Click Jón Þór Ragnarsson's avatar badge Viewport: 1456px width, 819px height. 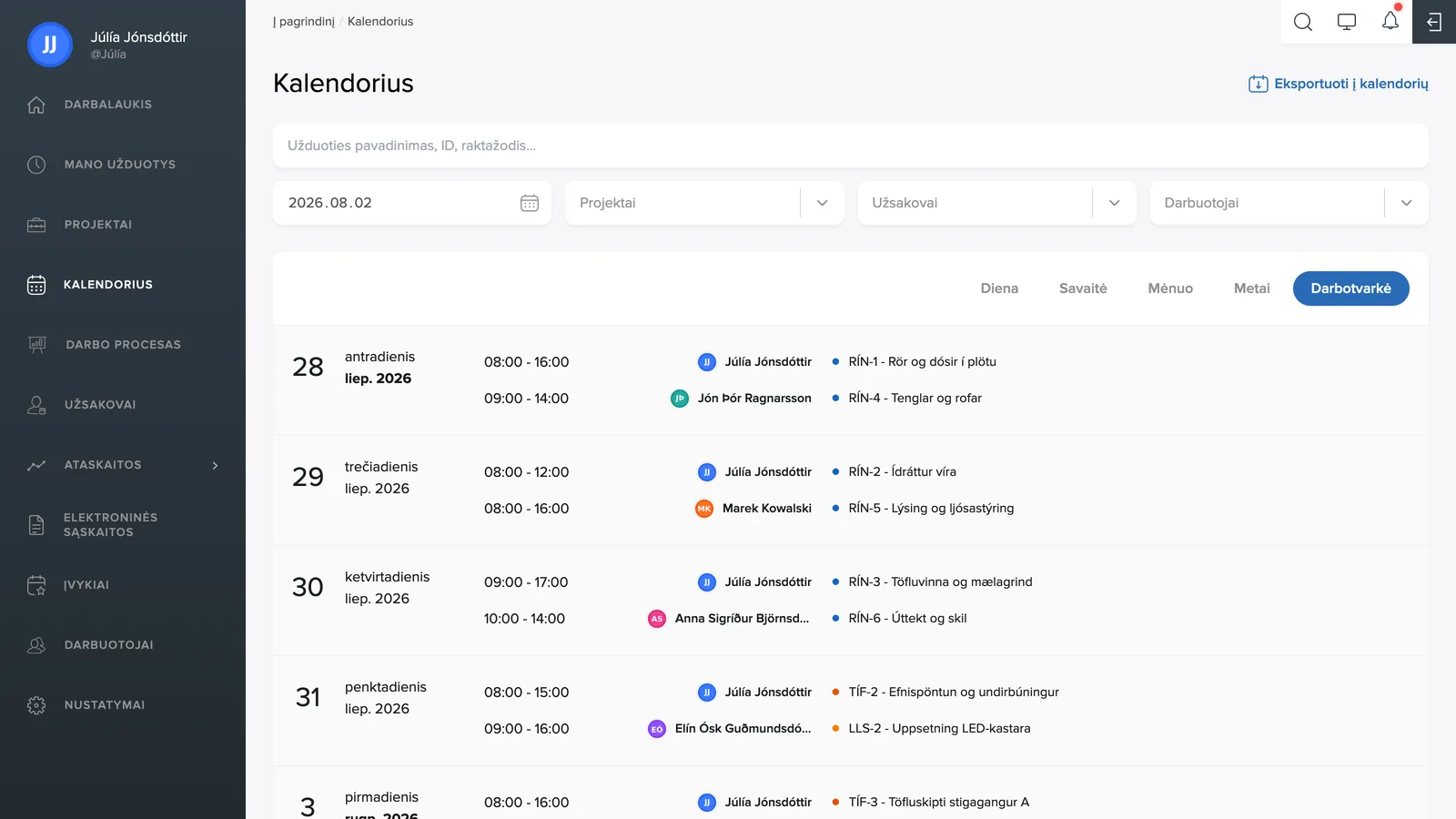tap(680, 399)
